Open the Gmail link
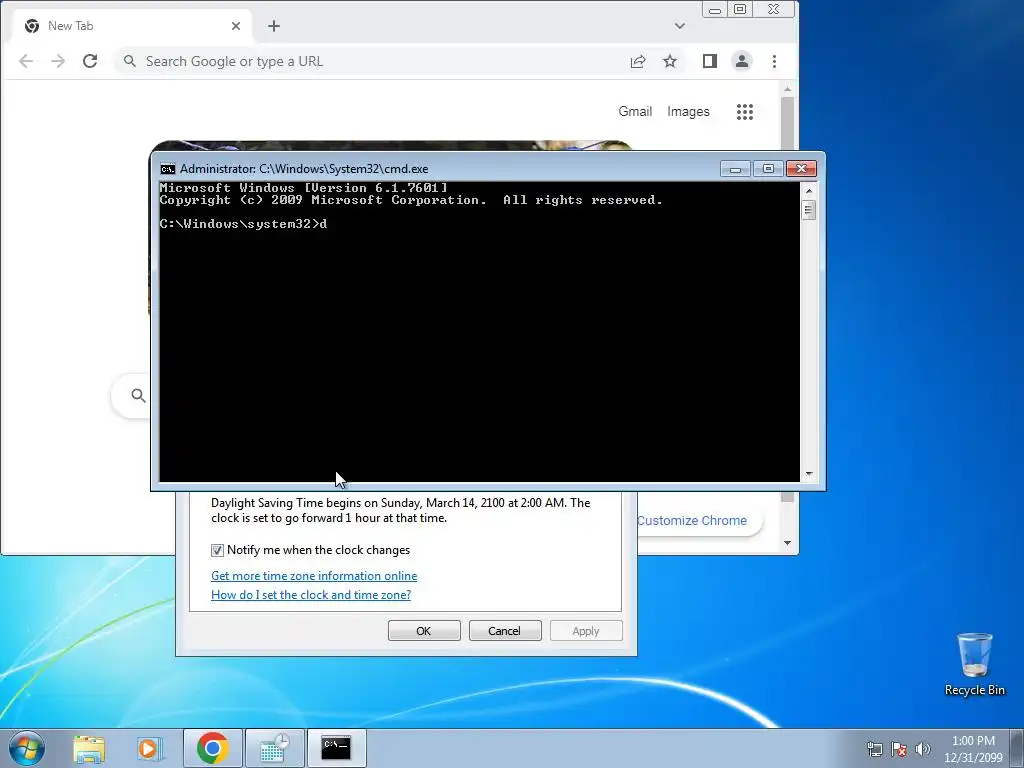 pyautogui.click(x=635, y=112)
